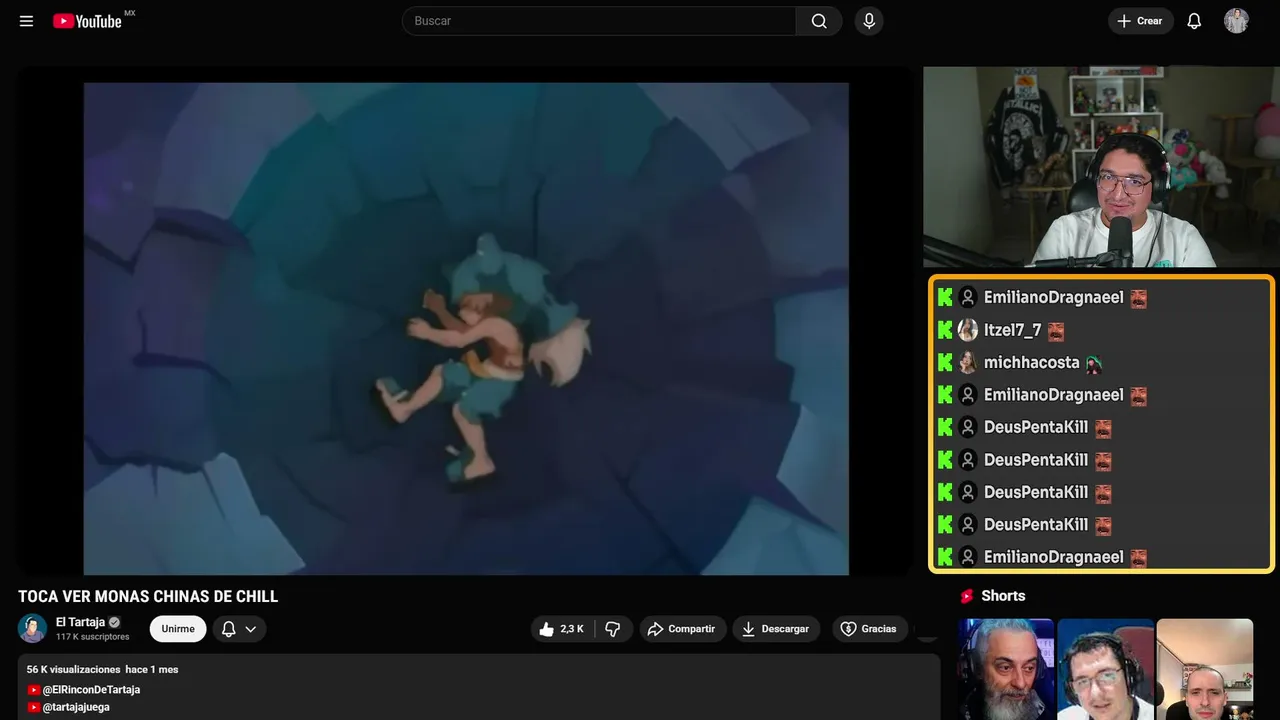Click the michhacosta chat username
Screen dimensions: 1280x720
coord(1031,363)
